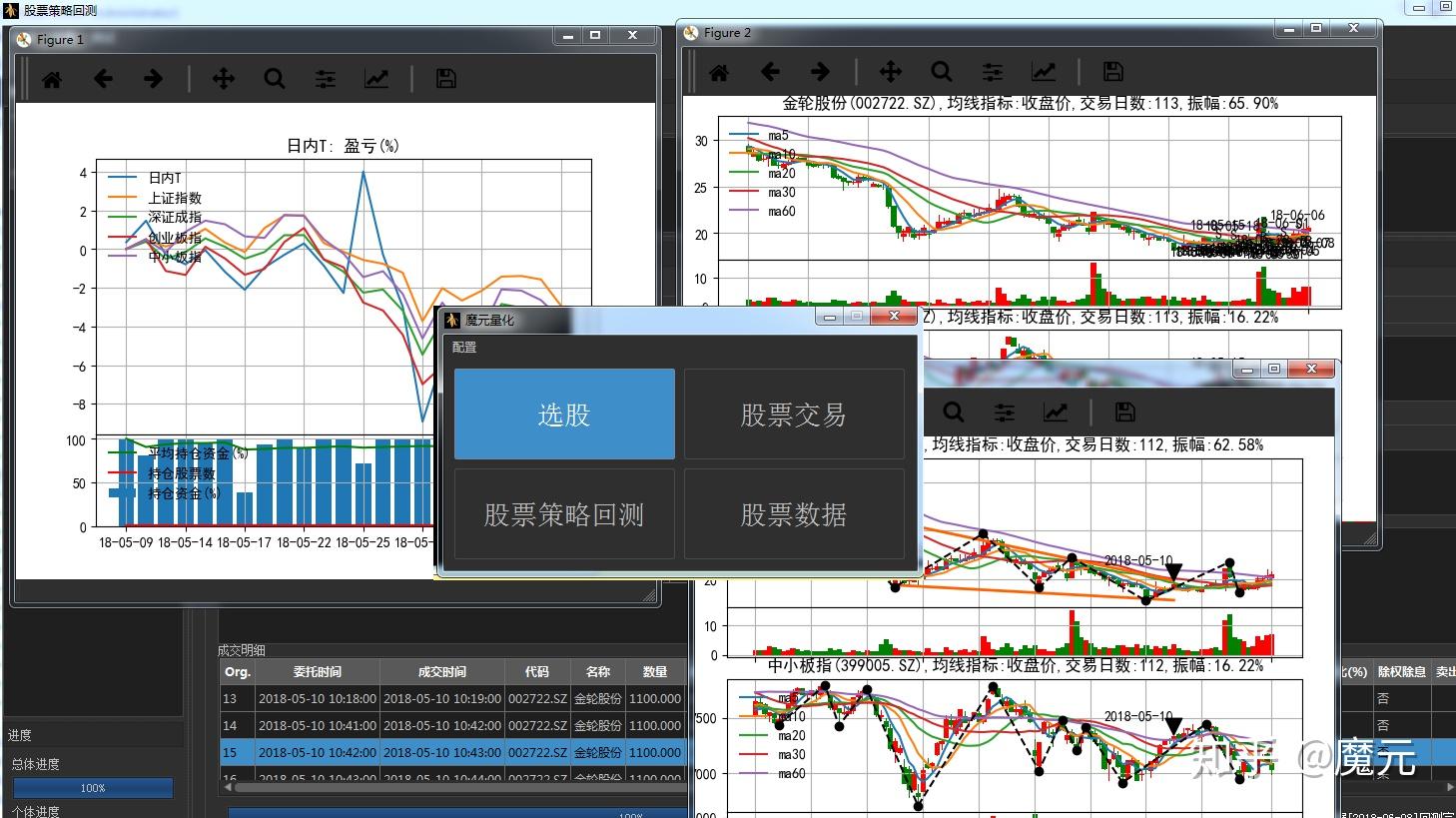Save Figure 1 using the save icon
Screen dimensions: 1456x818
pyautogui.click(x=445, y=78)
